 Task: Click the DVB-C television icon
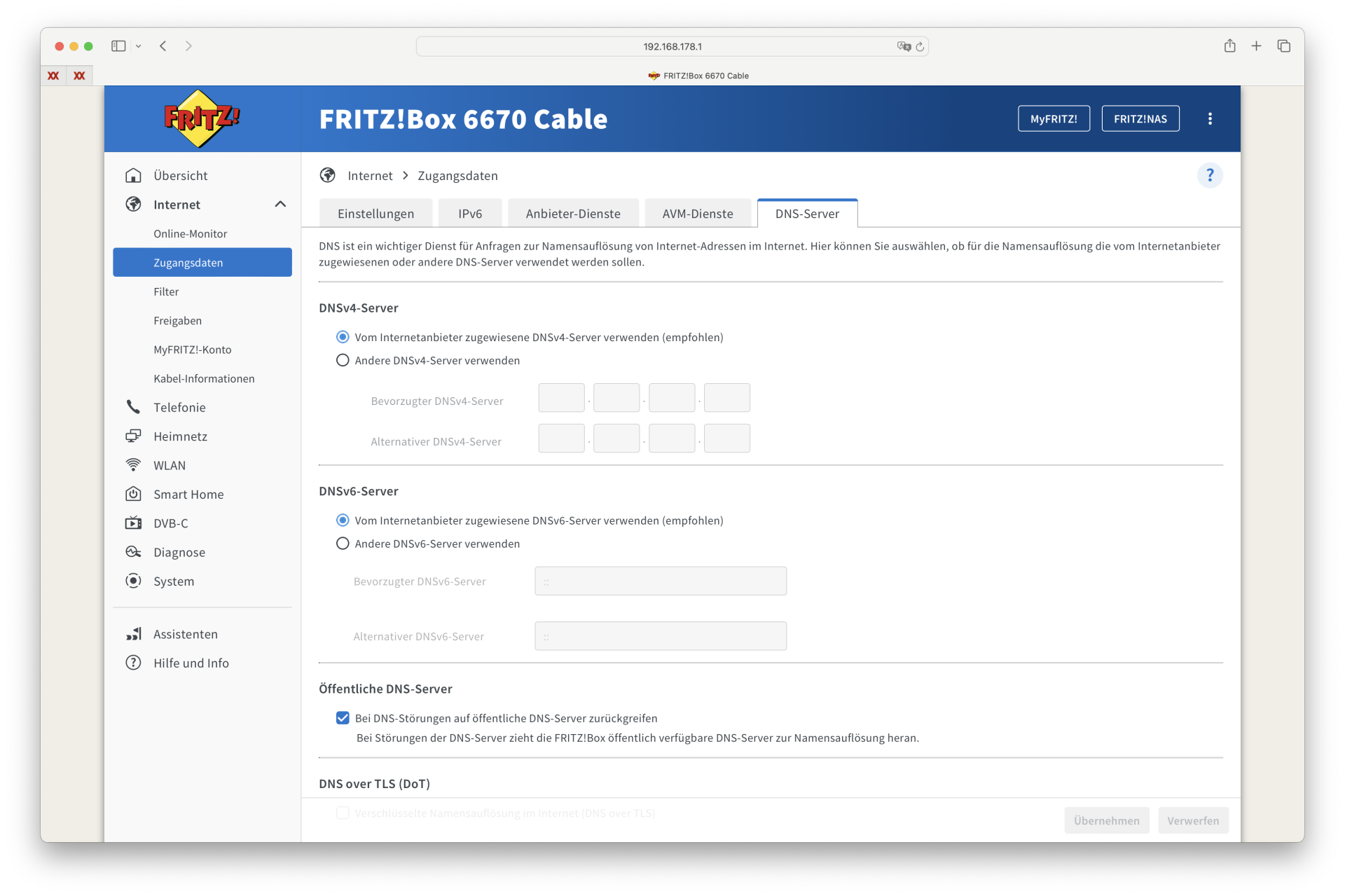tap(133, 523)
